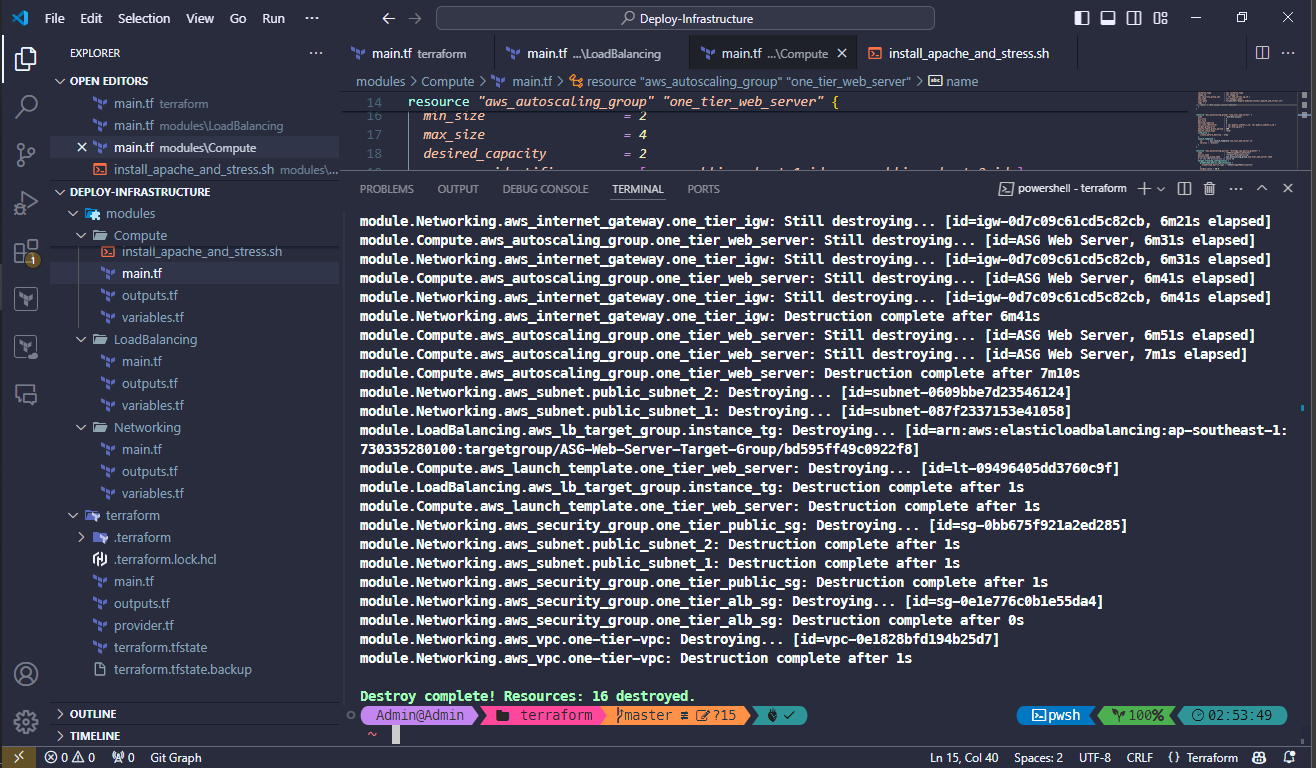Switch to the Ports panel tab
The image size is (1316, 768).
(703, 189)
